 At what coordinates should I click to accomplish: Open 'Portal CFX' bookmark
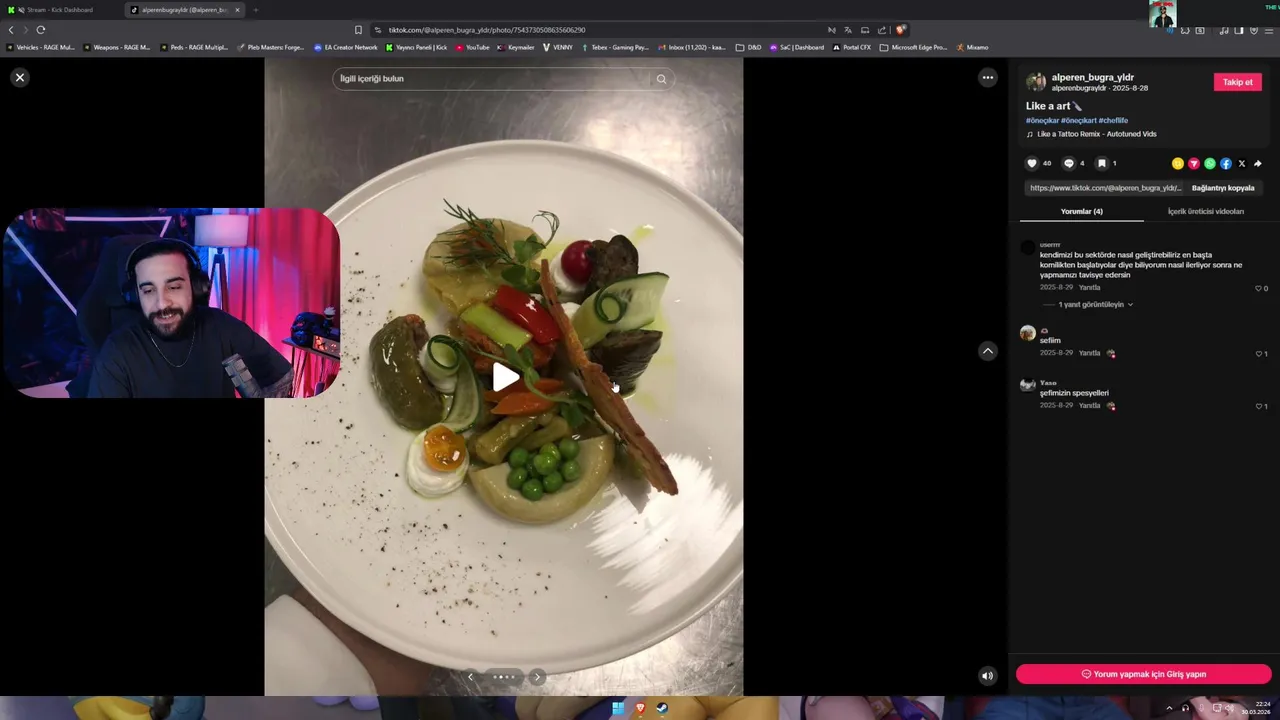pos(851,47)
